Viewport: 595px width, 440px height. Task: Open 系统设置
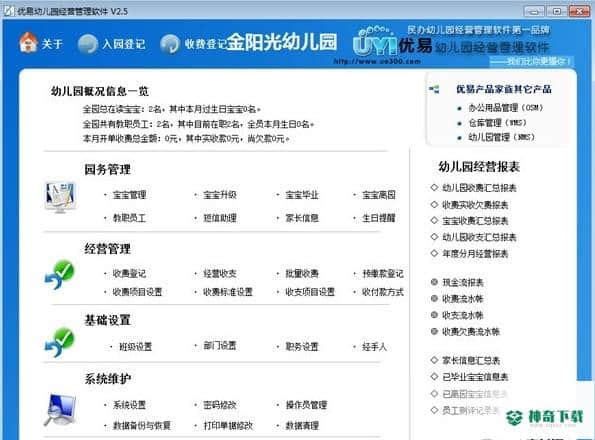[x=129, y=405]
